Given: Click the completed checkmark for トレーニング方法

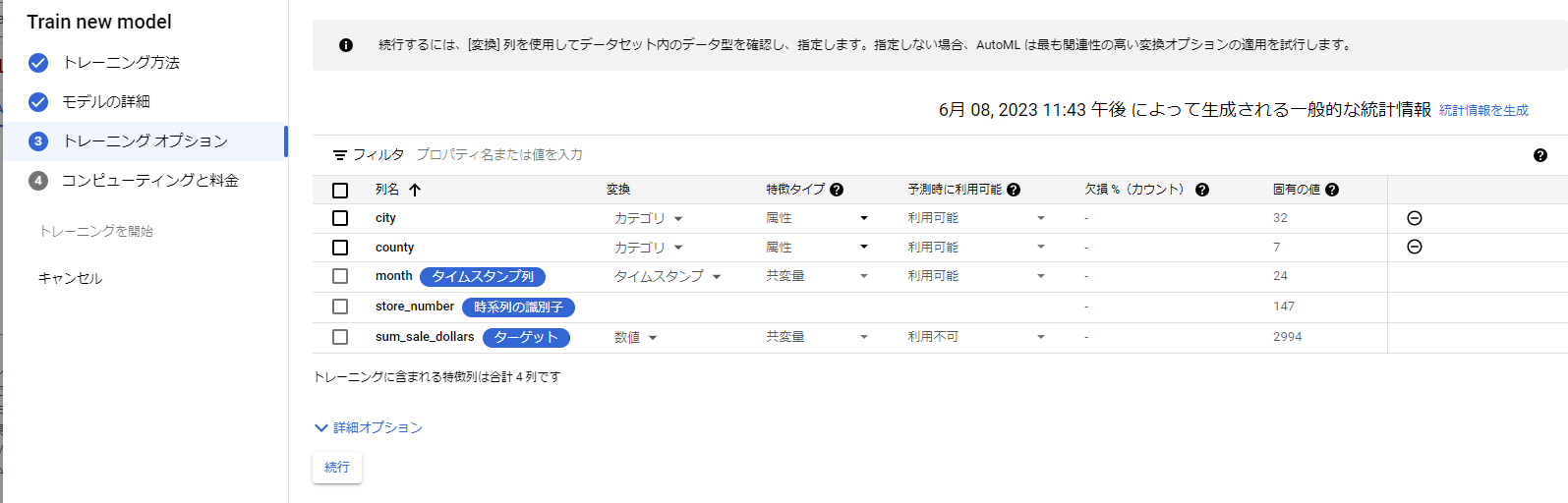Looking at the screenshot, I should click(38, 63).
